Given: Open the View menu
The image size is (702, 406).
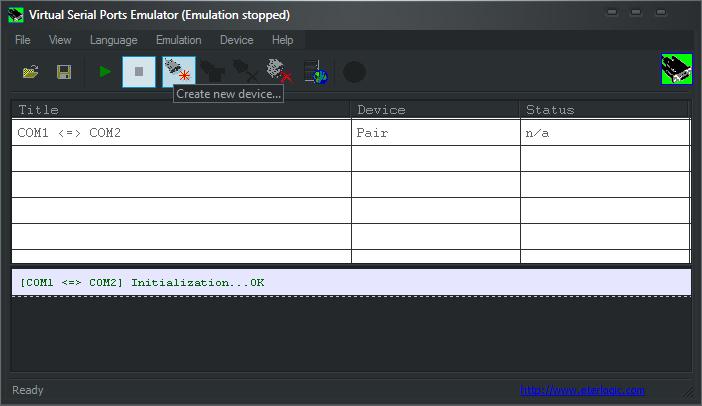Looking at the screenshot, I should [60, 40].
